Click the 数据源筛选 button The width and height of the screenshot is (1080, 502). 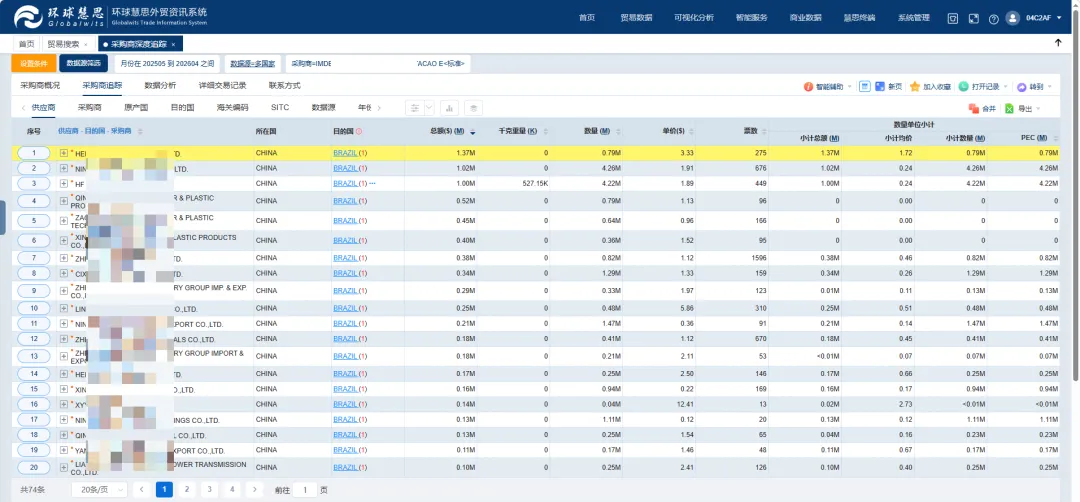coord(83,63)
